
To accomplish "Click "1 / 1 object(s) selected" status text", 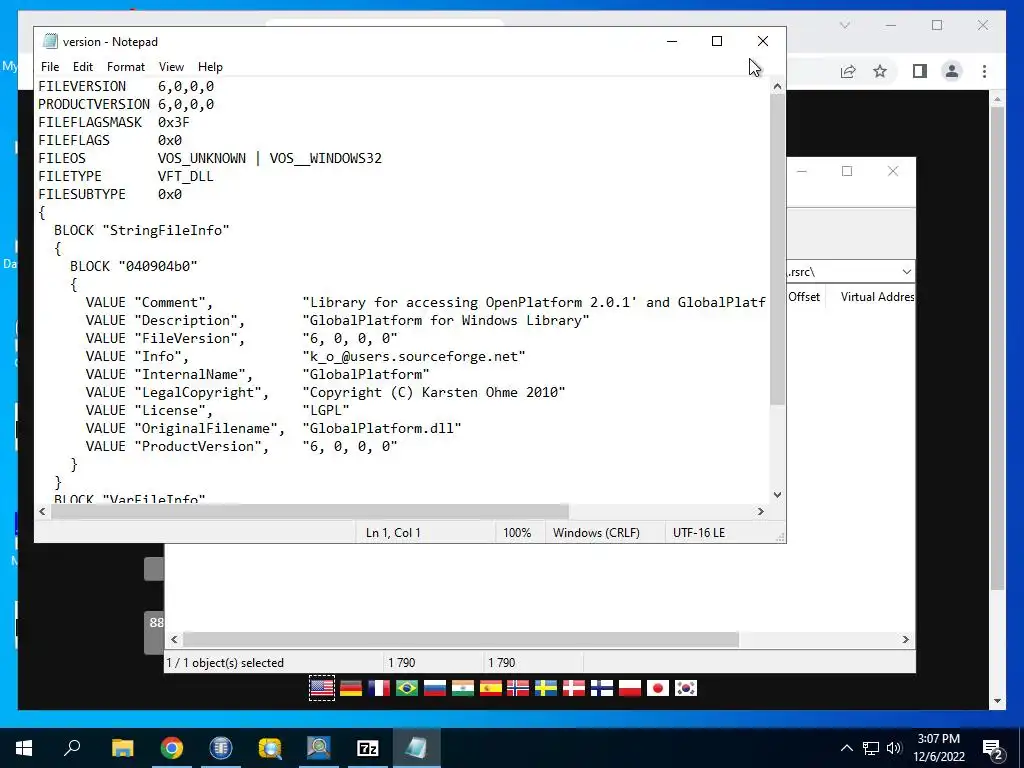I will pos(225,663).
